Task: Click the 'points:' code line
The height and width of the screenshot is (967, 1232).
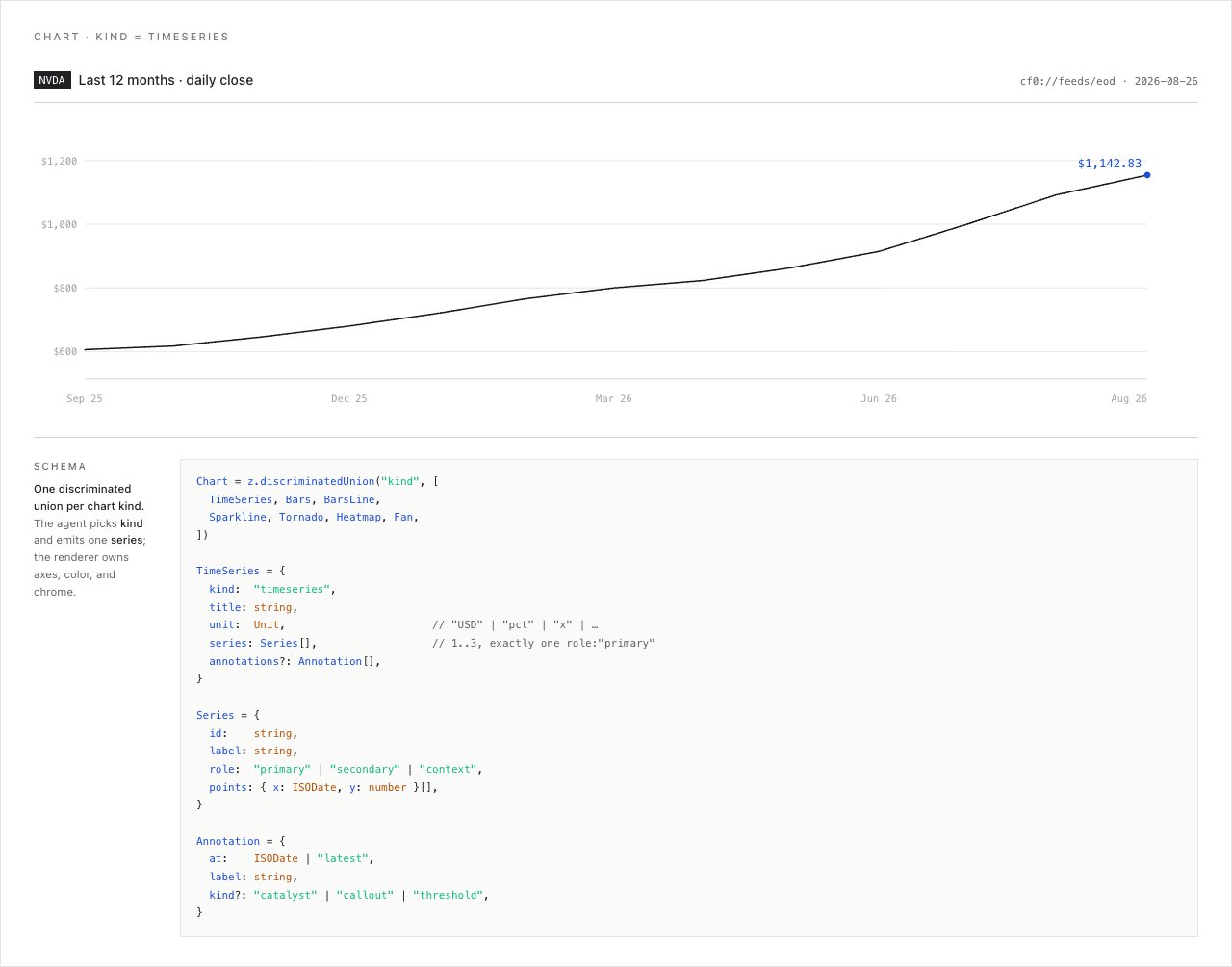Action: coord(323,787)
